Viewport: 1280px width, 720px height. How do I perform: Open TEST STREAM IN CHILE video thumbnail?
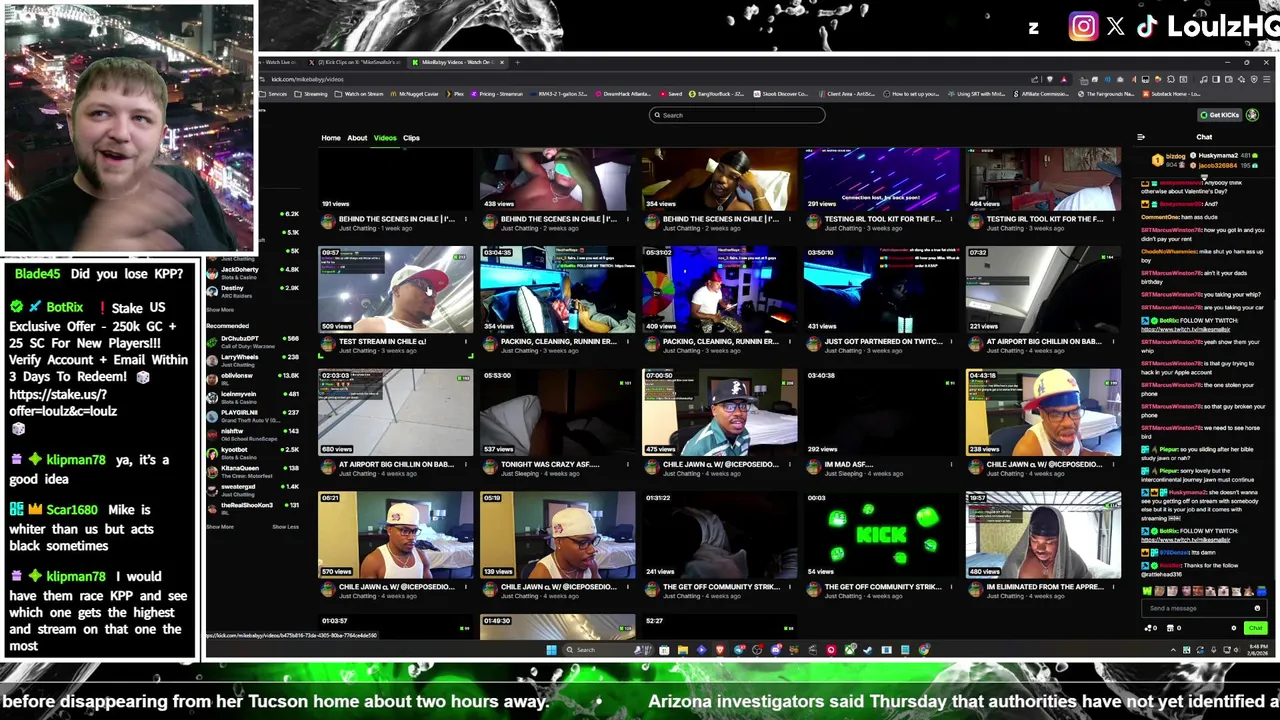click(x=396, y=289)
